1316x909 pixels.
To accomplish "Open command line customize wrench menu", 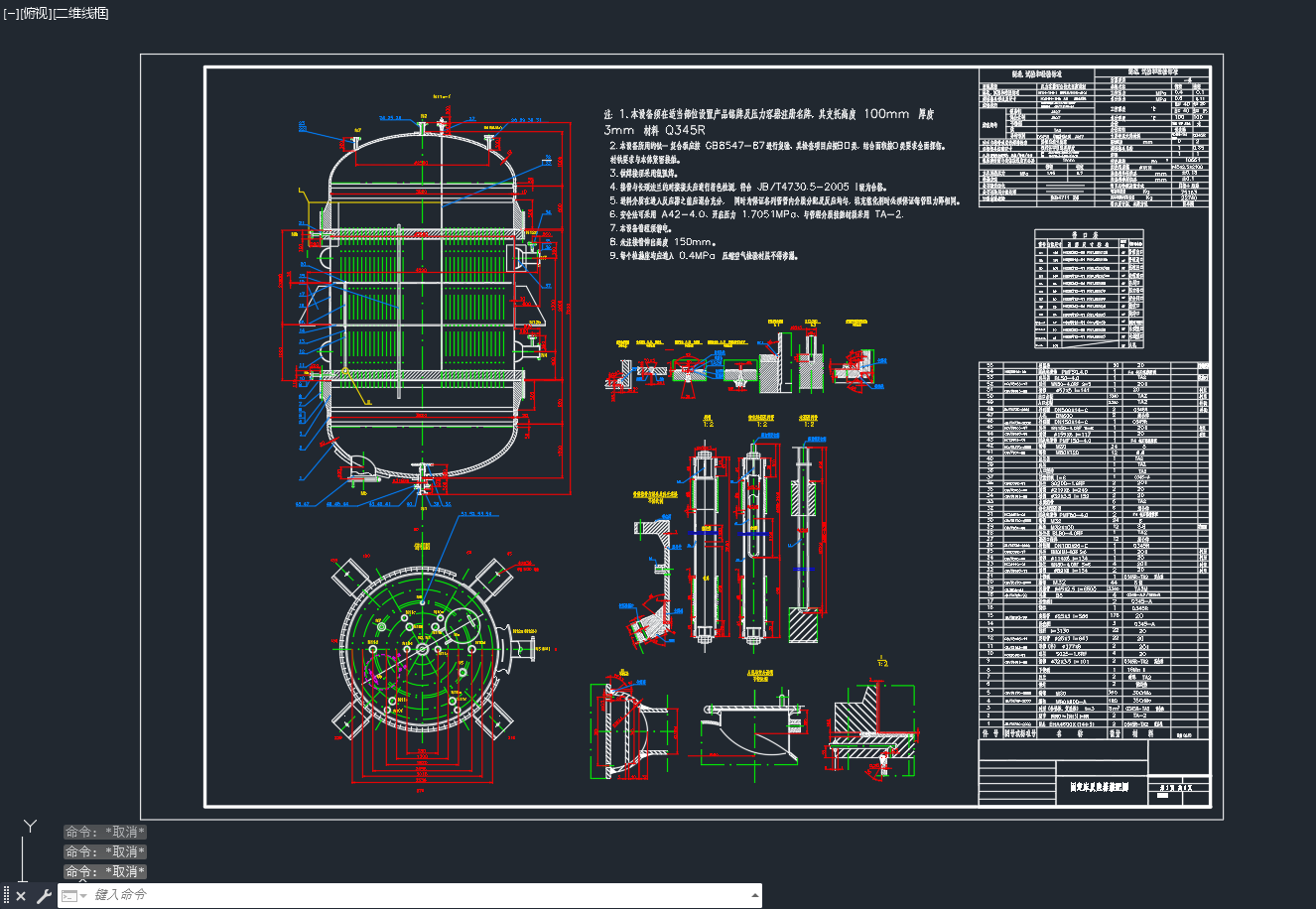I will 44,896.
